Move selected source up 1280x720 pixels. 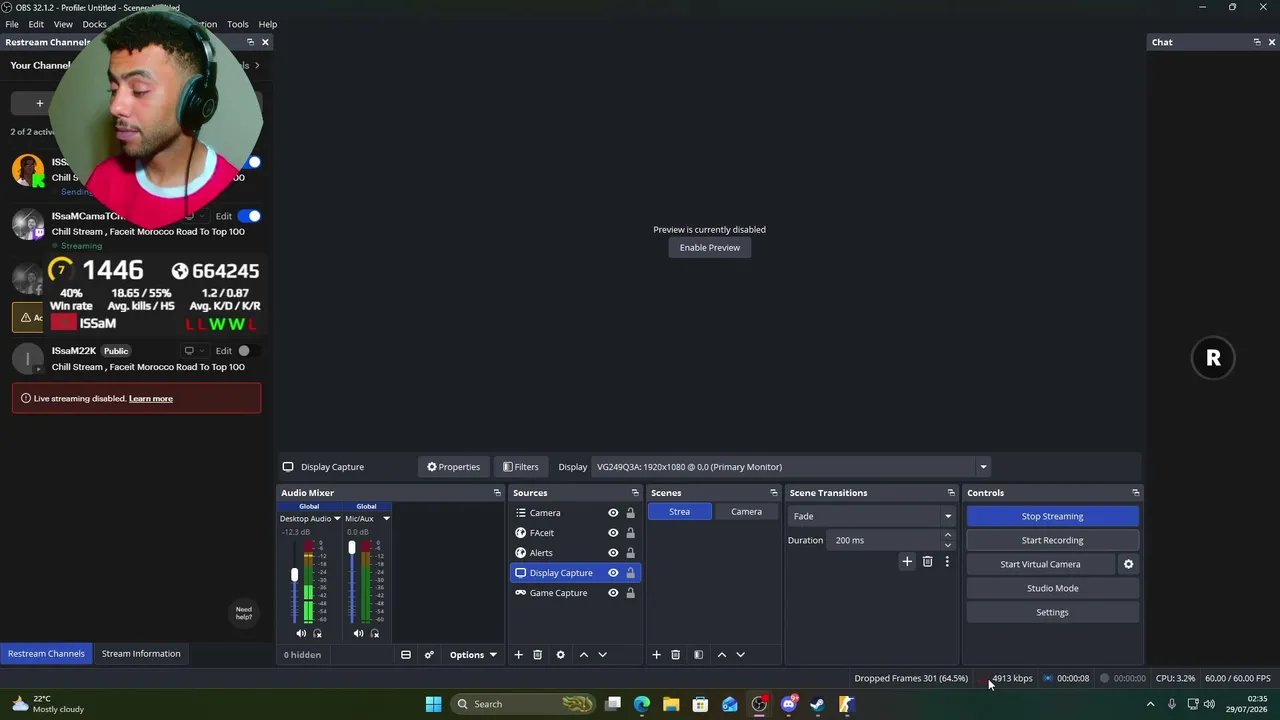click(x=584, y=655)
